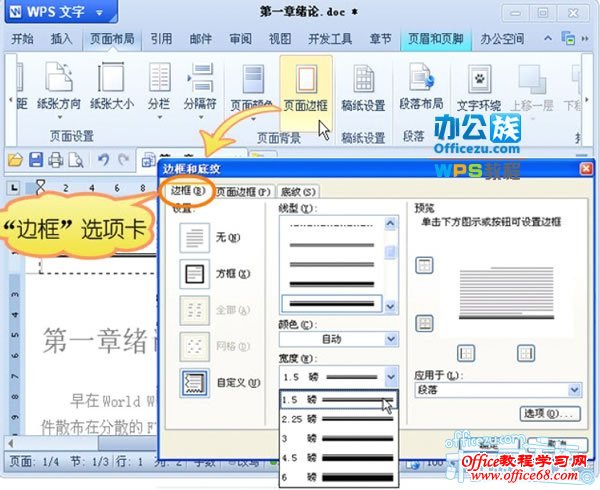Choose the 3 磅 width option
The image size is (600, 490).
339,438
